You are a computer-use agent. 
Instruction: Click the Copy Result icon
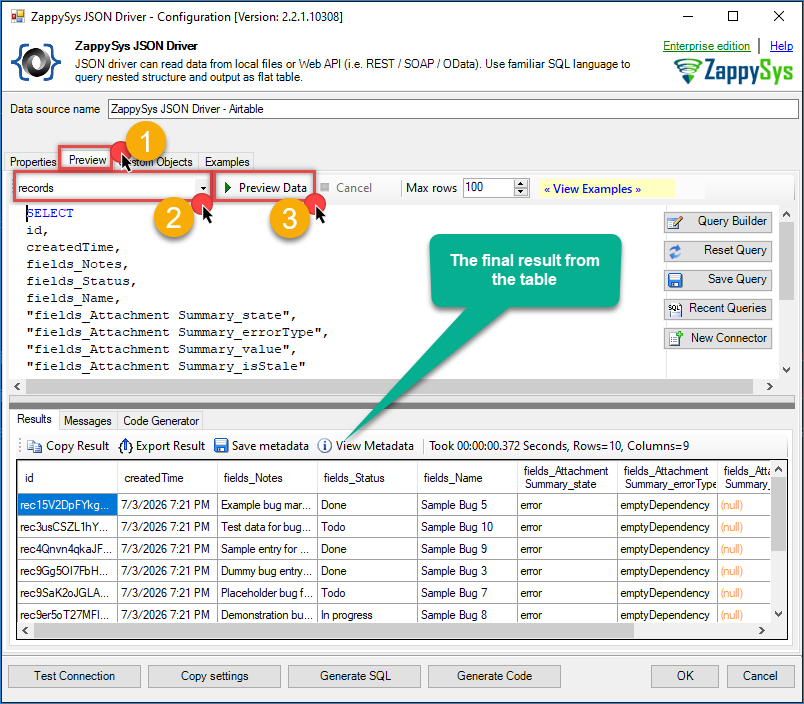pos(34,446)
